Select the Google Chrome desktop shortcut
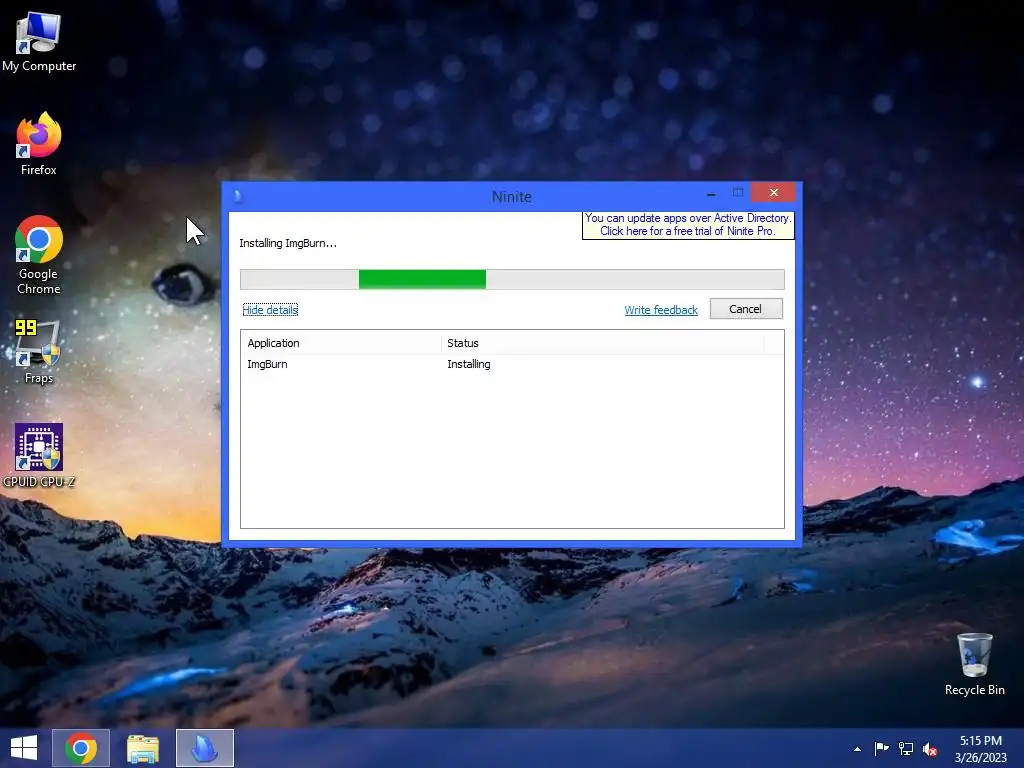The image size is (1024, 768). click(x=39, y=255)
